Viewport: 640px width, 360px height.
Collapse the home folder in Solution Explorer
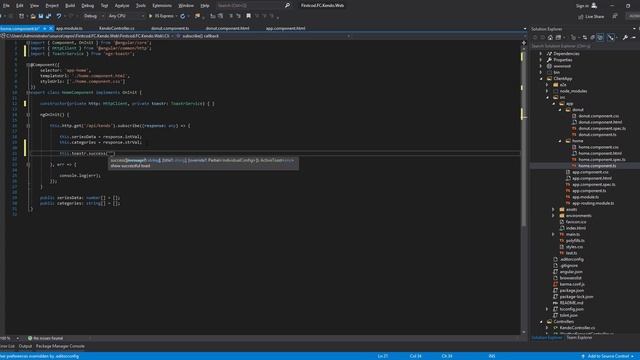pyautogui.click(x=560, y=141)
